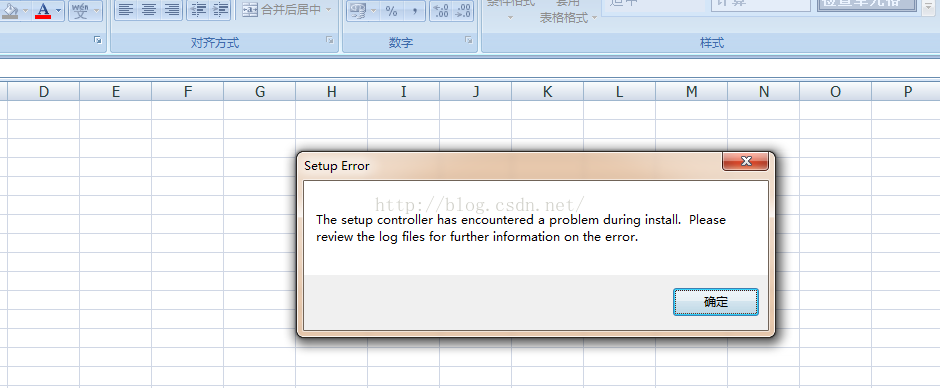This screenshot has width=940, height=388.
Task: Open the 表格格式 dropdown
Action: pos(568,17)
